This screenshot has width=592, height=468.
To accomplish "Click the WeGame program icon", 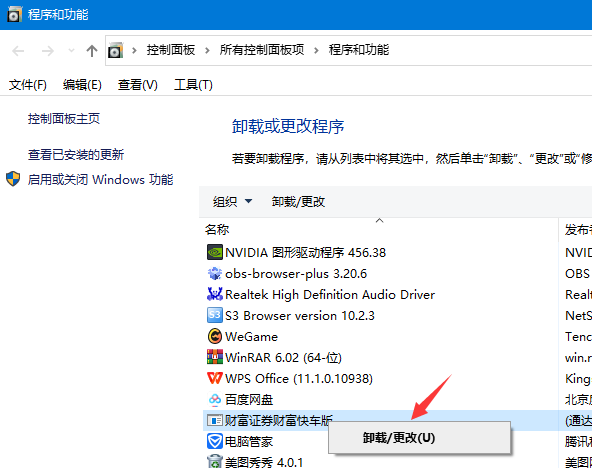I will (x=215, y=336).
